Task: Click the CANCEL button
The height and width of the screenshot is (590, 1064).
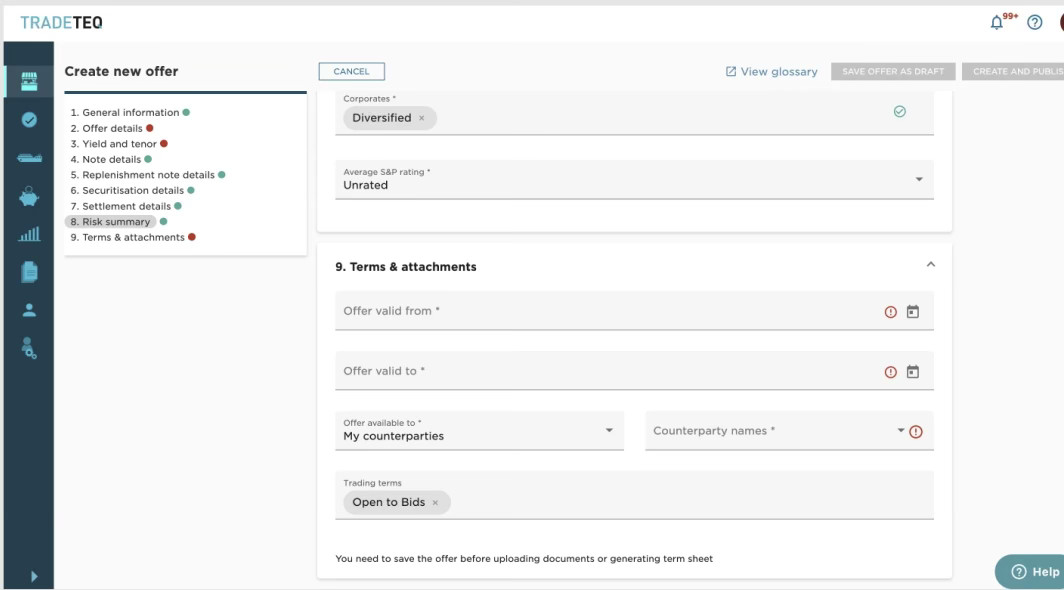Action: 352,71
